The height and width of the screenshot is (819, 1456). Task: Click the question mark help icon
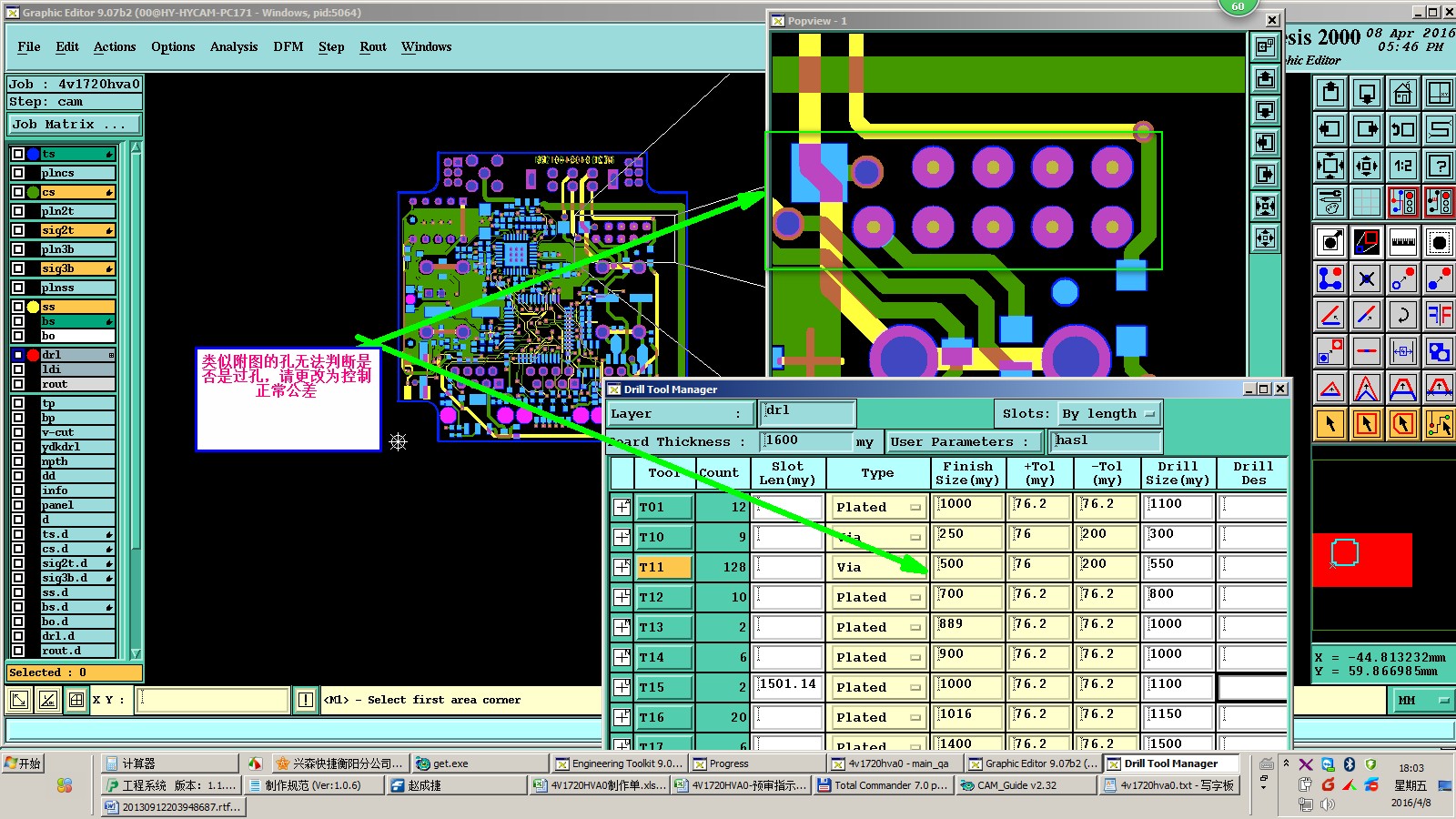point(1440,166)
